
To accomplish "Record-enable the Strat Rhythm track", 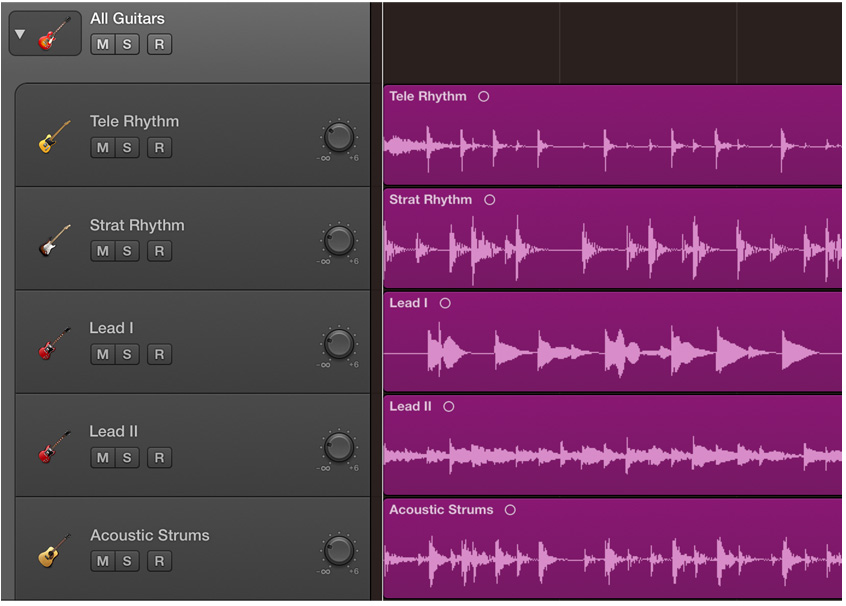I will 159,251.
